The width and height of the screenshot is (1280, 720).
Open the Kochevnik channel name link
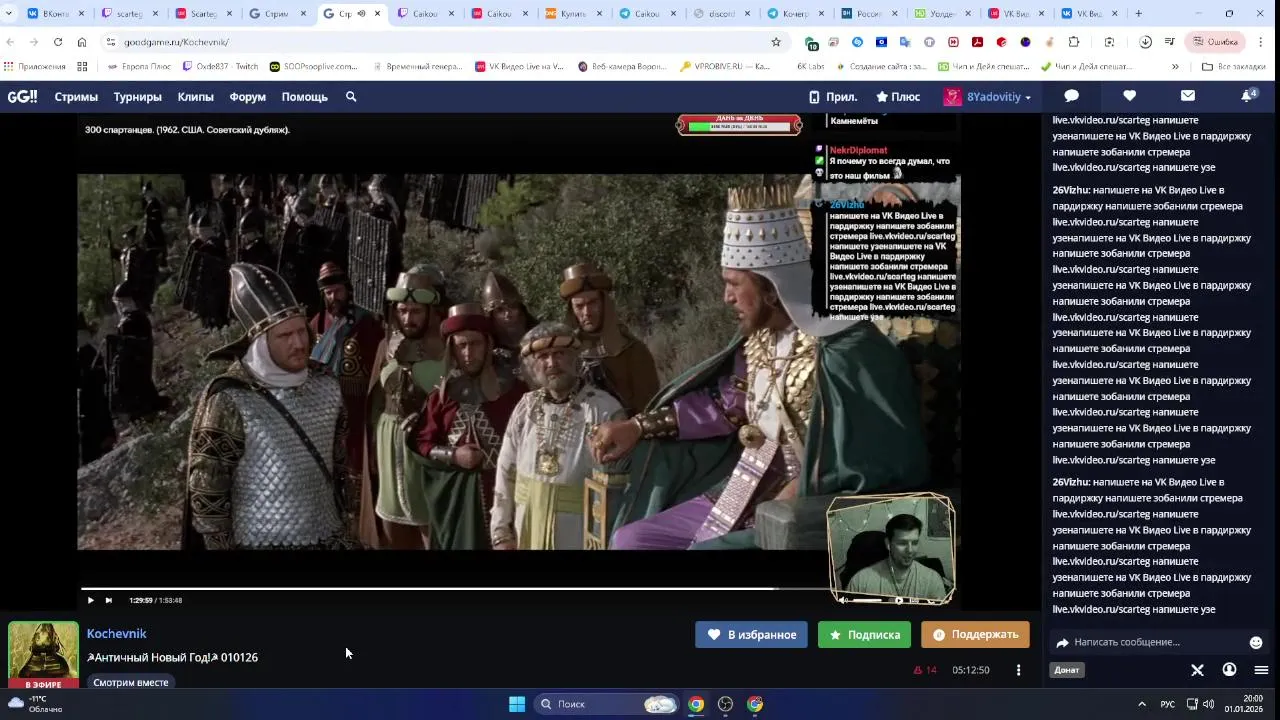[116, 633]
